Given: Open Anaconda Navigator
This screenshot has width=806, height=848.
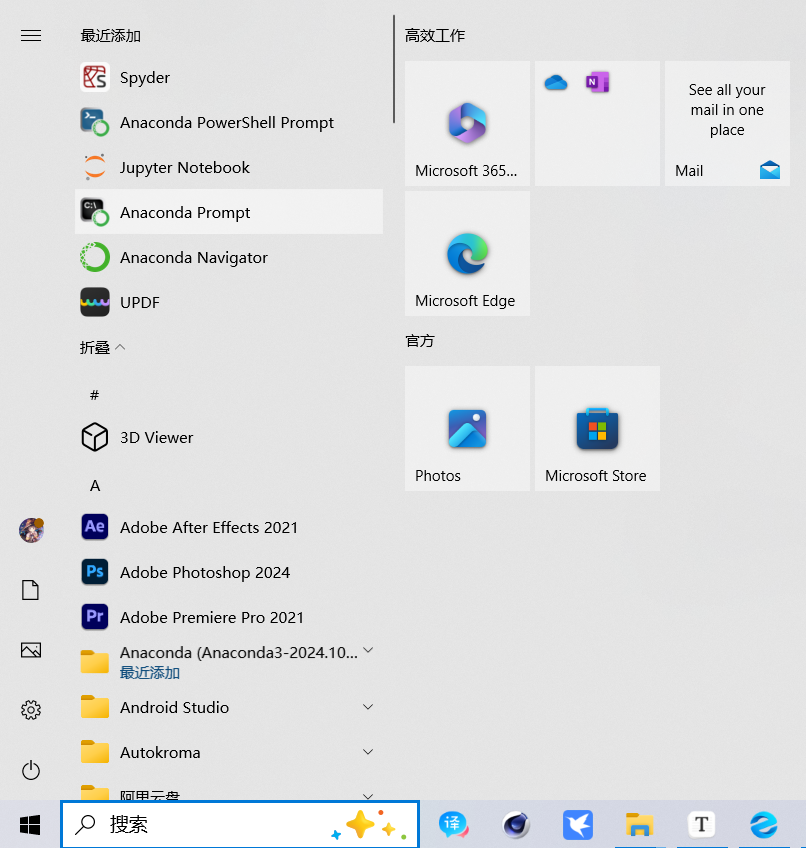Looking at the screenshot, I should coord(229,257).
